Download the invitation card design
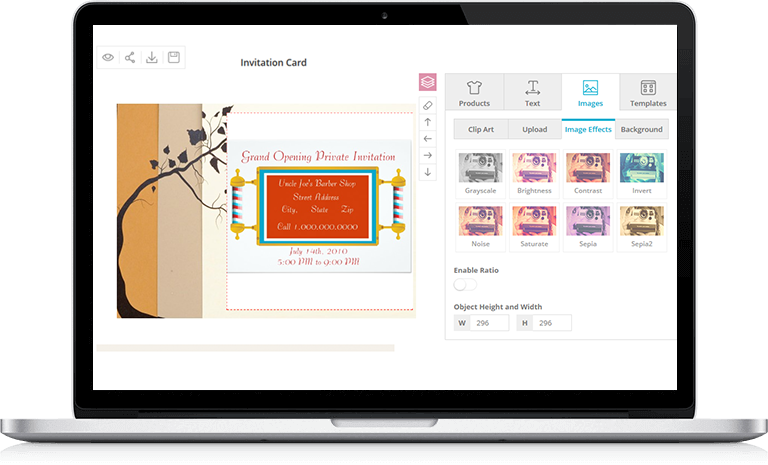Image resolution: width=768 pixels, height=465 pixels. click(x=152, y=58)
